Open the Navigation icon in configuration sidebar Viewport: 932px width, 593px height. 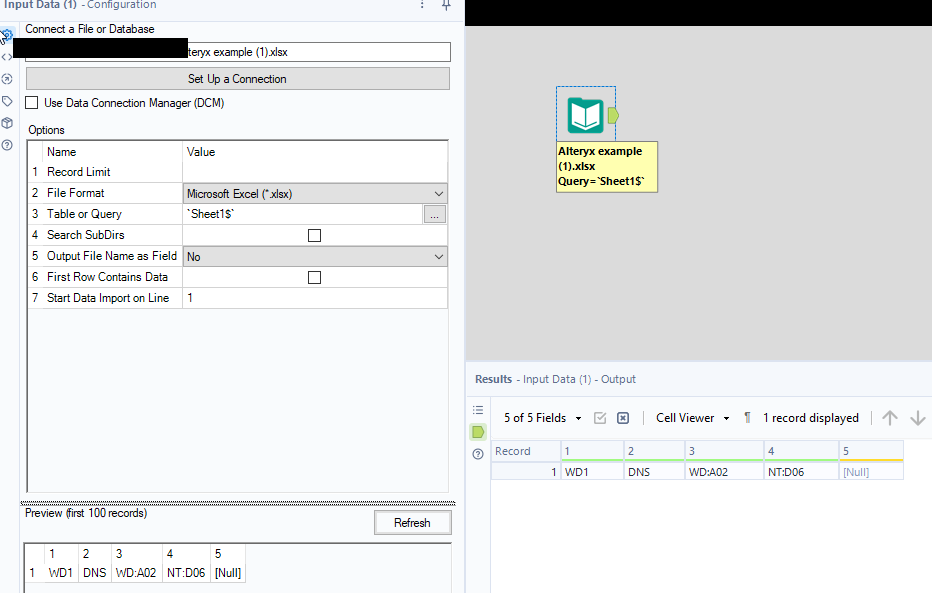(7, 79)
